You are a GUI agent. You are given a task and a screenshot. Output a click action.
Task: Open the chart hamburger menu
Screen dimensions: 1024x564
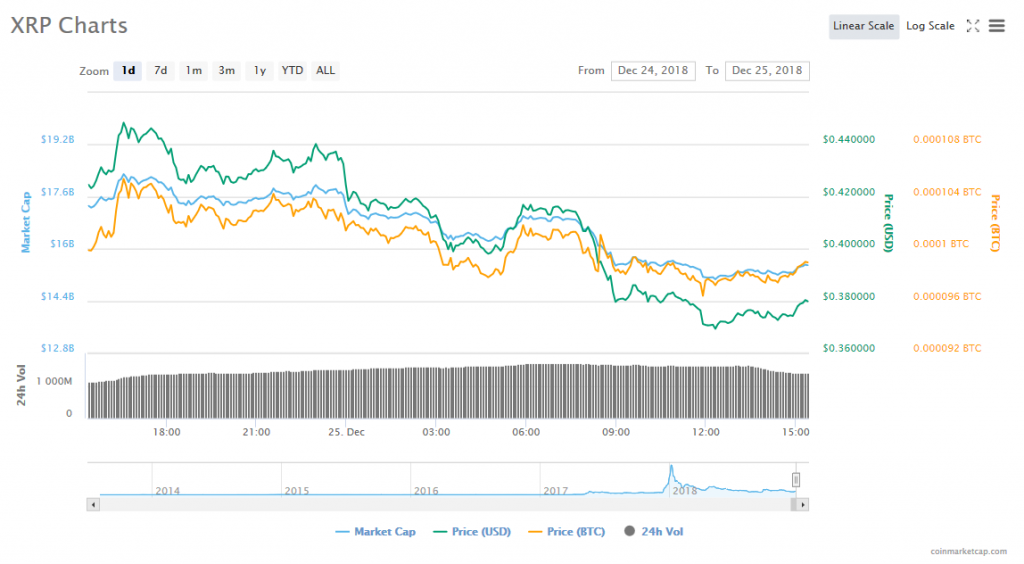click(996, 26)
